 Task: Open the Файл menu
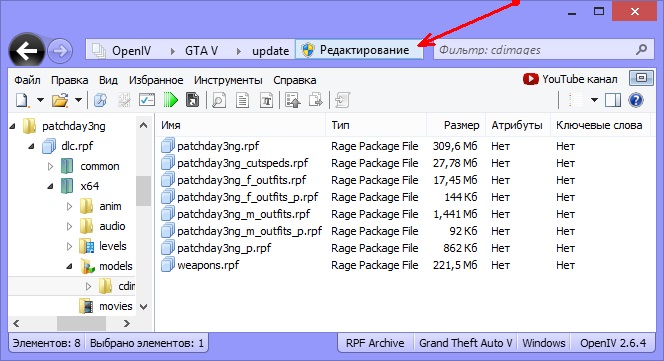[27, 80]
